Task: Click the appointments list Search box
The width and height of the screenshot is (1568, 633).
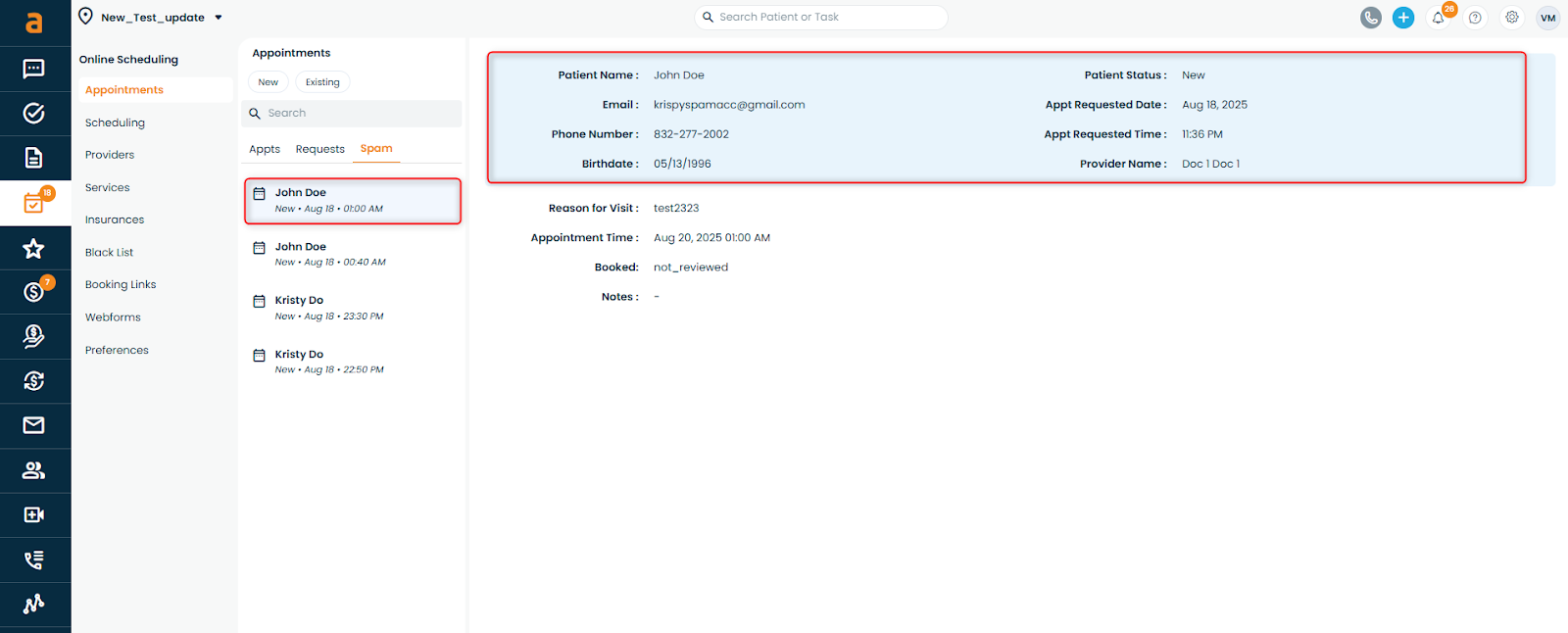Action: pos(353,114)
